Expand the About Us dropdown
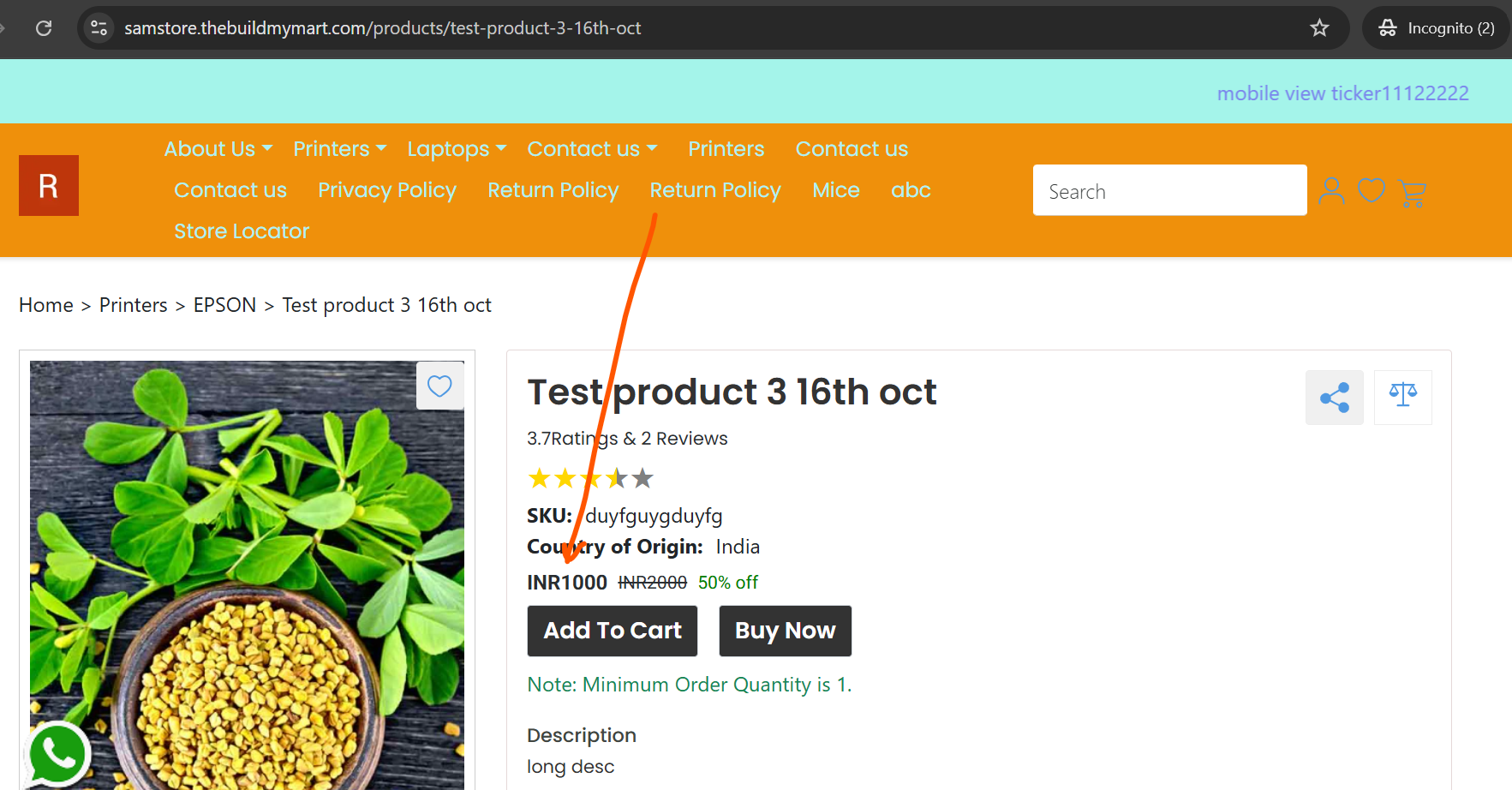The image size is (1512, 790). (x=218, y=149)
